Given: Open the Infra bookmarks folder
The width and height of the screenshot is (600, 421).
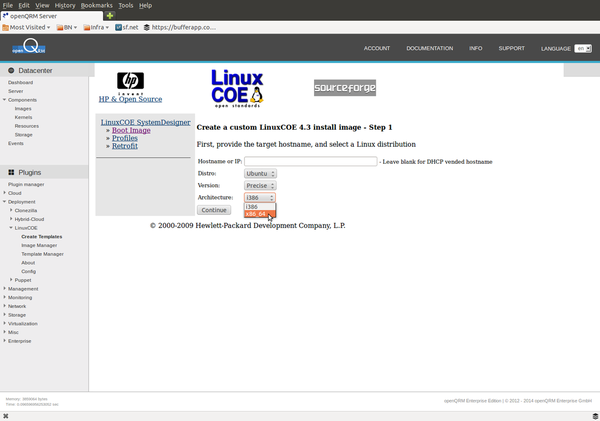Looking at the screenshot, I should click(x=96, y=27).
